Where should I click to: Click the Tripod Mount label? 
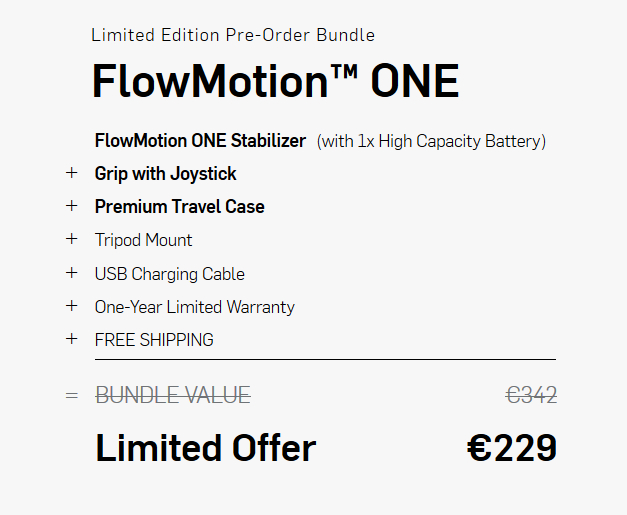pos(144,240)
